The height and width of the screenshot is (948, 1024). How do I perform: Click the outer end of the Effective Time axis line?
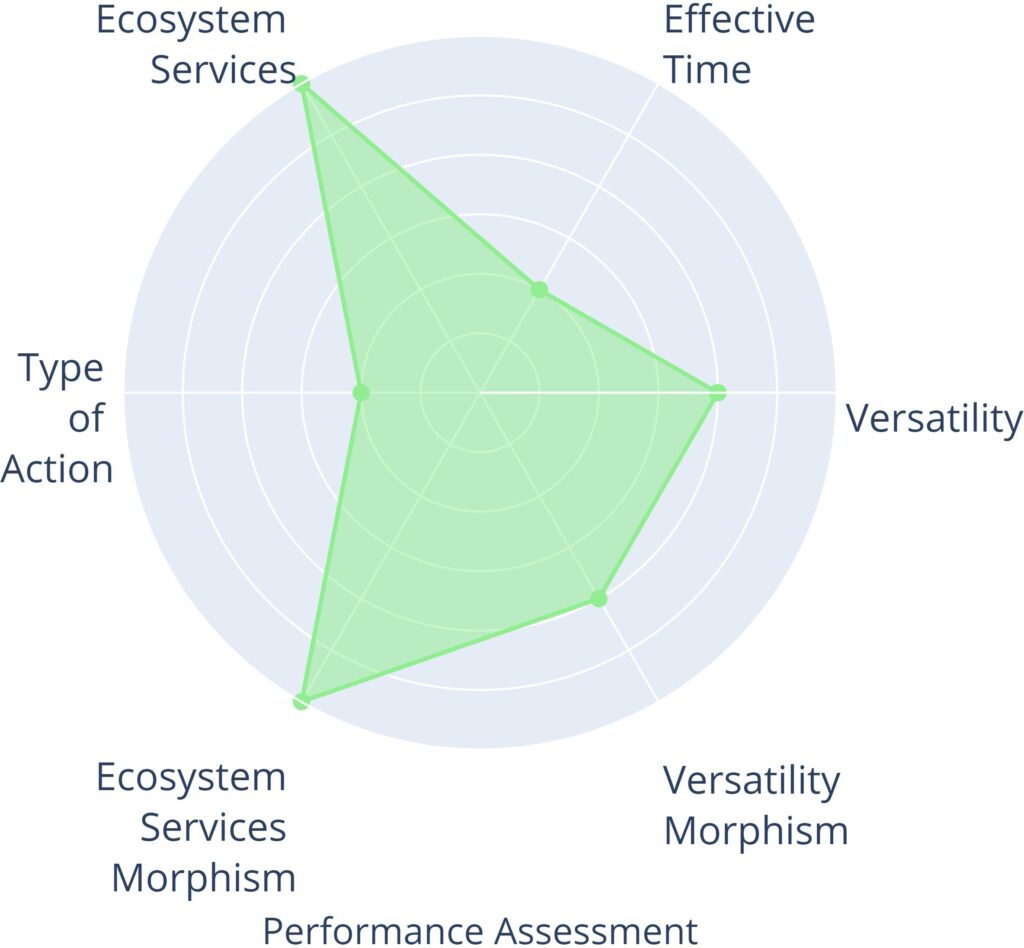coord(657,87)
